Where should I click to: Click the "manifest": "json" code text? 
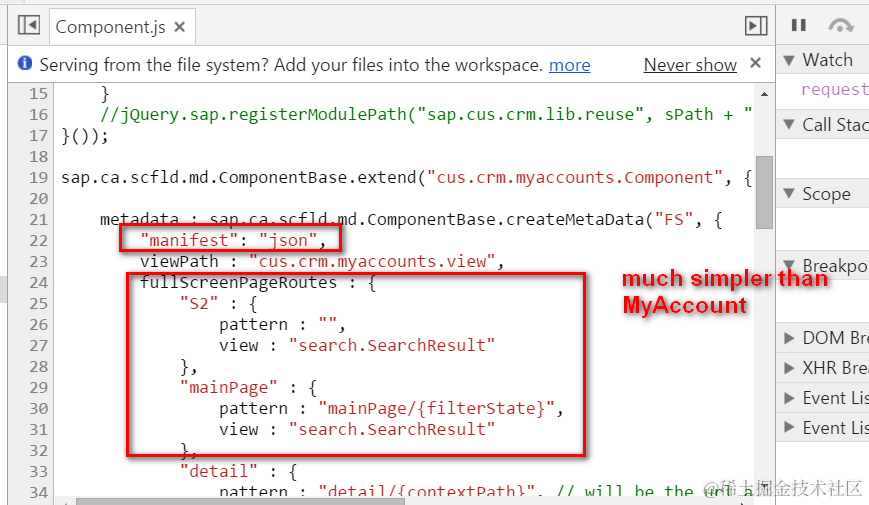point(233,241)
